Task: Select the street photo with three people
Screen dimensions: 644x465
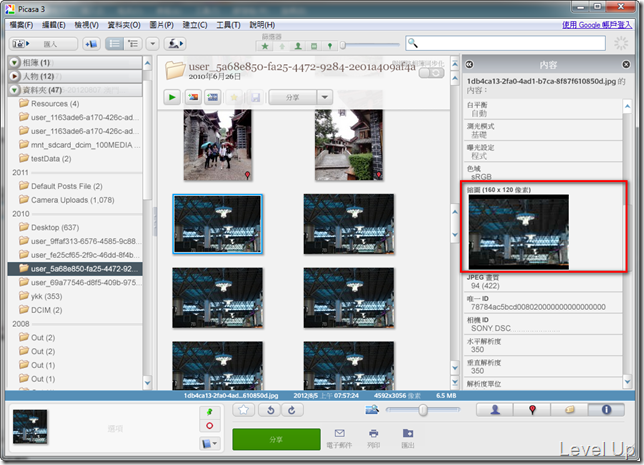Action: tap(218, 145)
